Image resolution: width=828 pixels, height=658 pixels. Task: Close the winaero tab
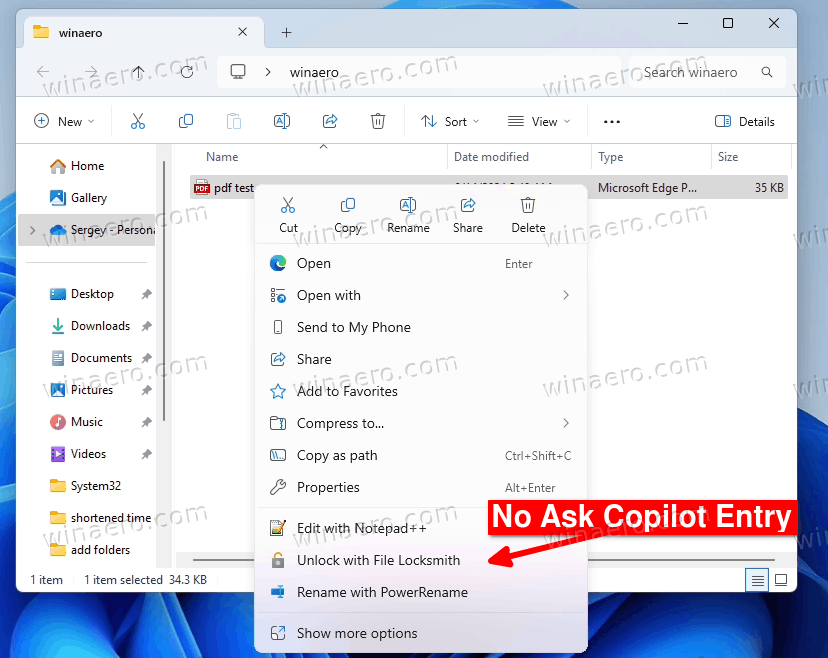pyautogui.click(x=242, y=32)
